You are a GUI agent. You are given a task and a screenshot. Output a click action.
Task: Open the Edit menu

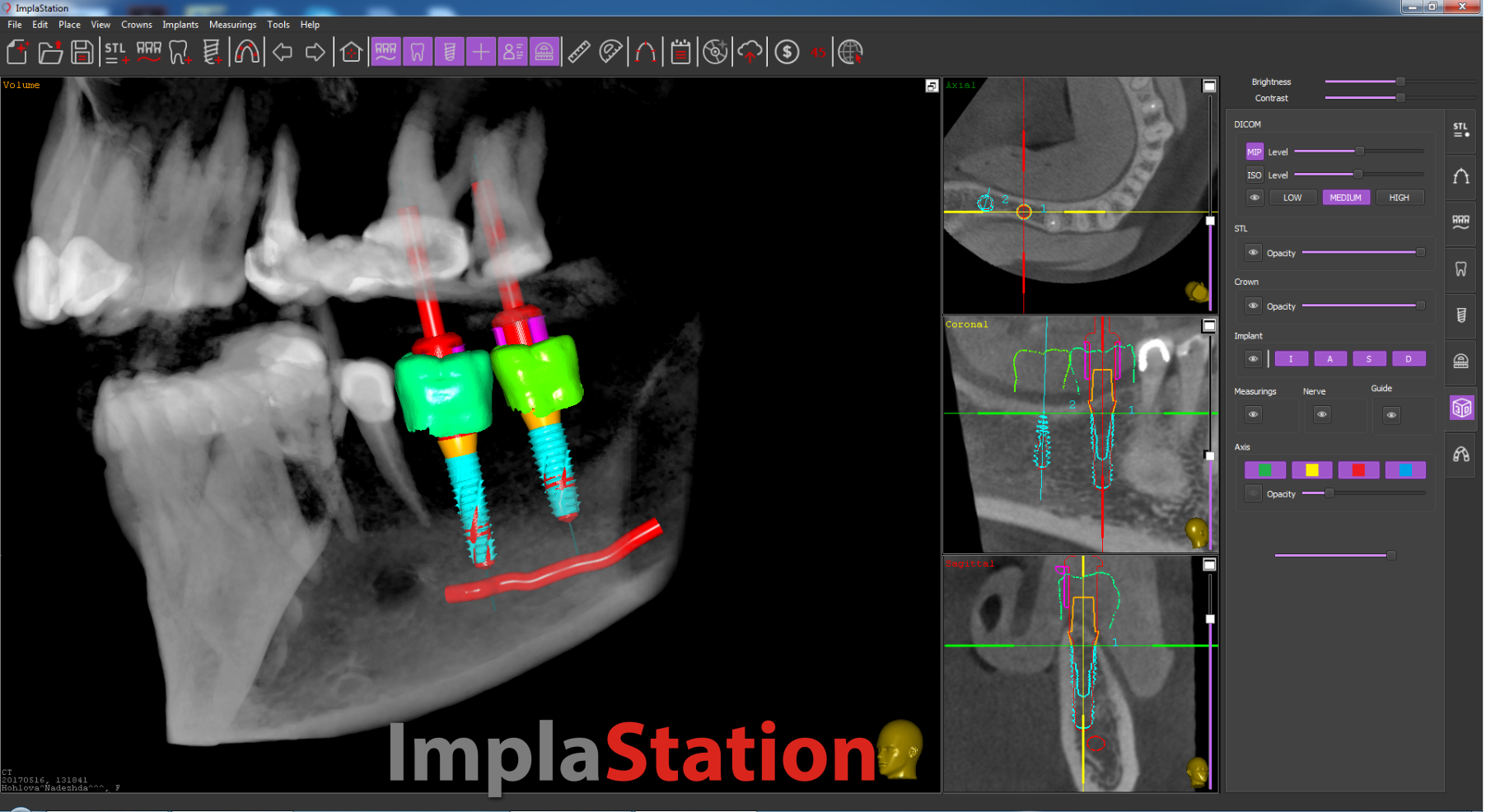click(40, 25)
